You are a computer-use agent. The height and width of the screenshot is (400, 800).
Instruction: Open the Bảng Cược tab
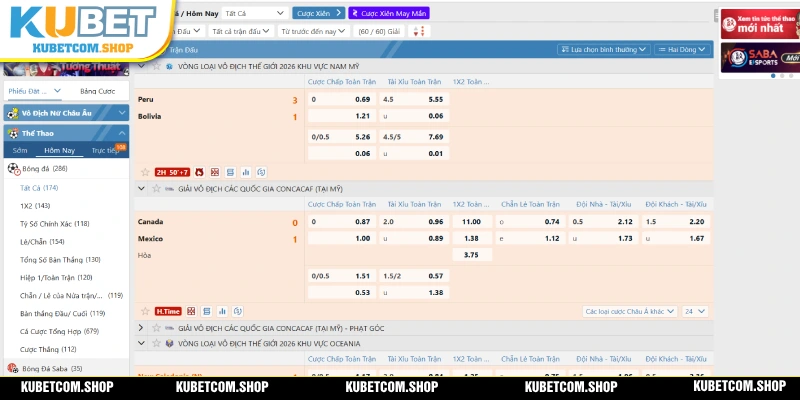point(97,91)
